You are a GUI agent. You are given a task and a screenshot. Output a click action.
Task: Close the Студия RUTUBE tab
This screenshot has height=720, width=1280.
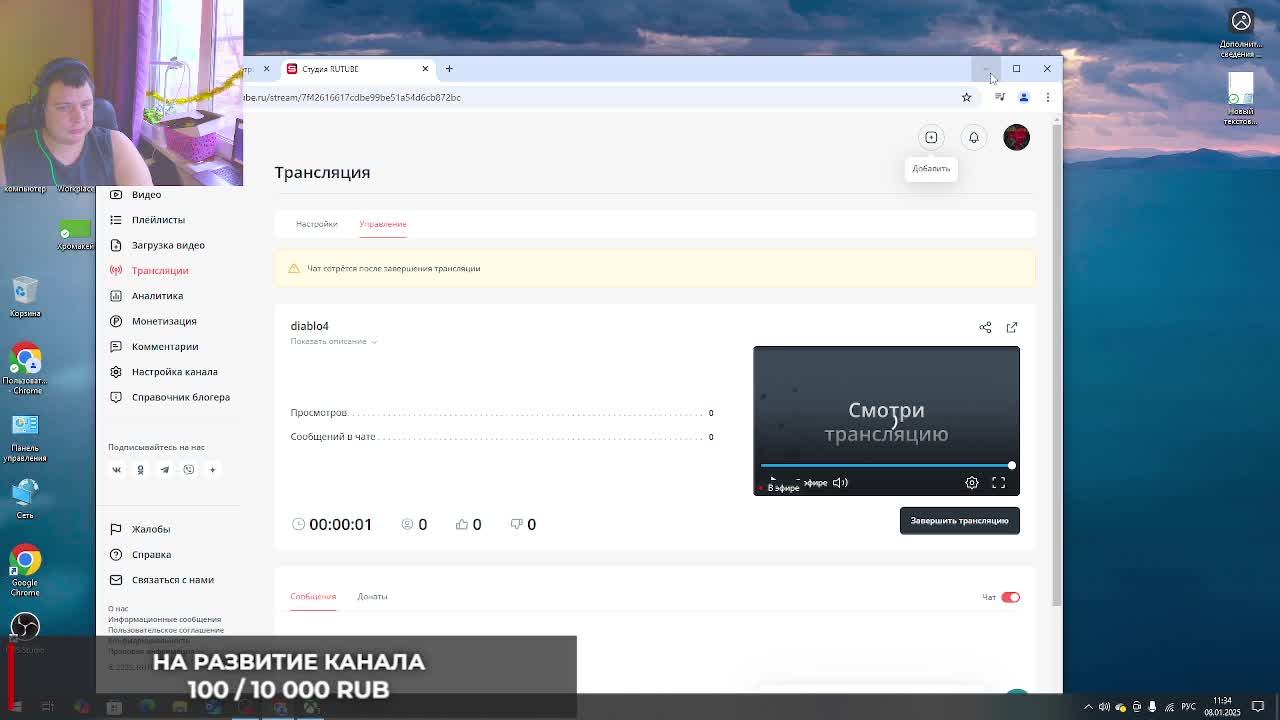425,69
